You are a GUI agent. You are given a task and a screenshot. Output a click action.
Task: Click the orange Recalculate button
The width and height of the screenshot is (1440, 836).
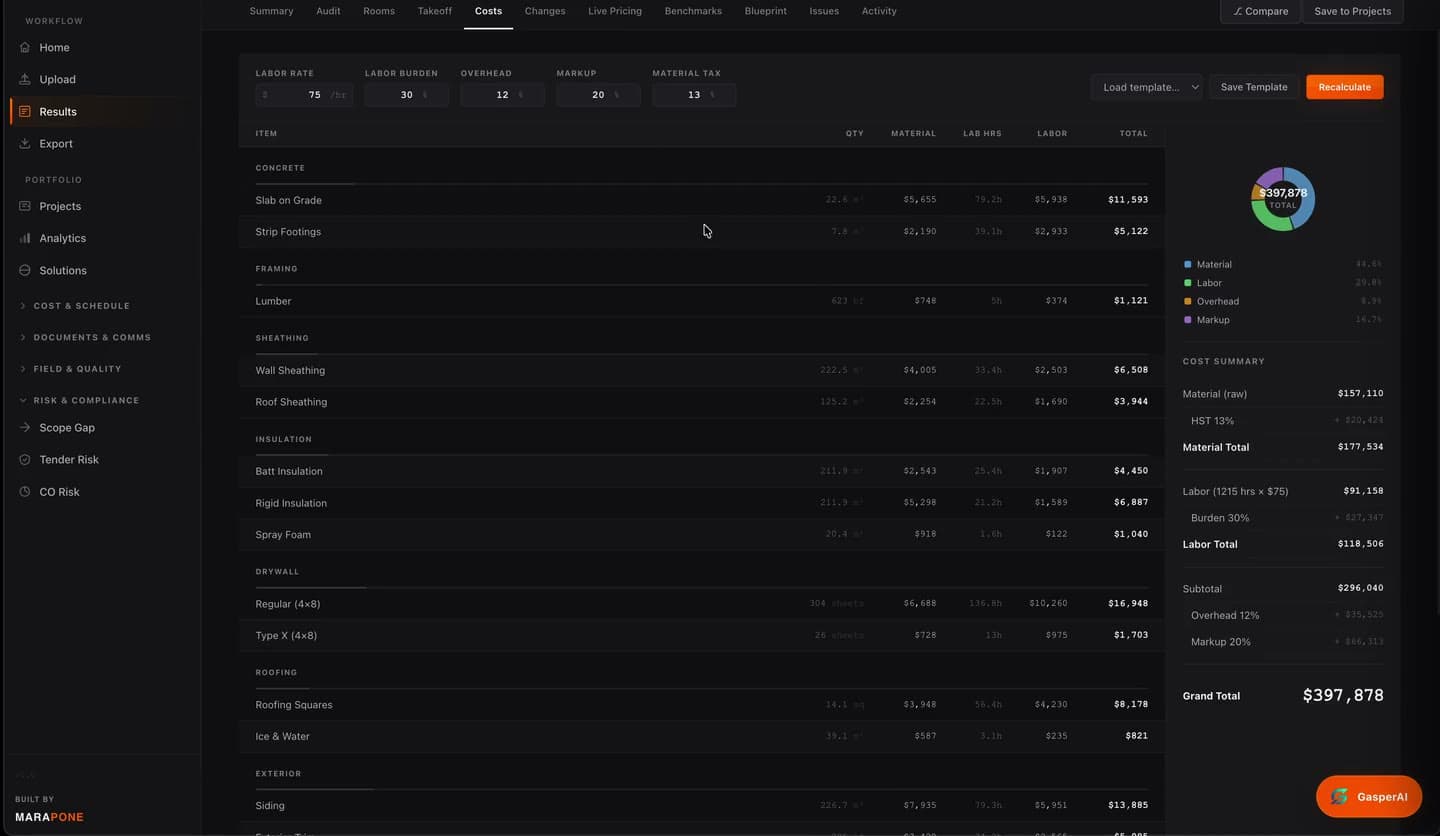[x=1345, y=87]
